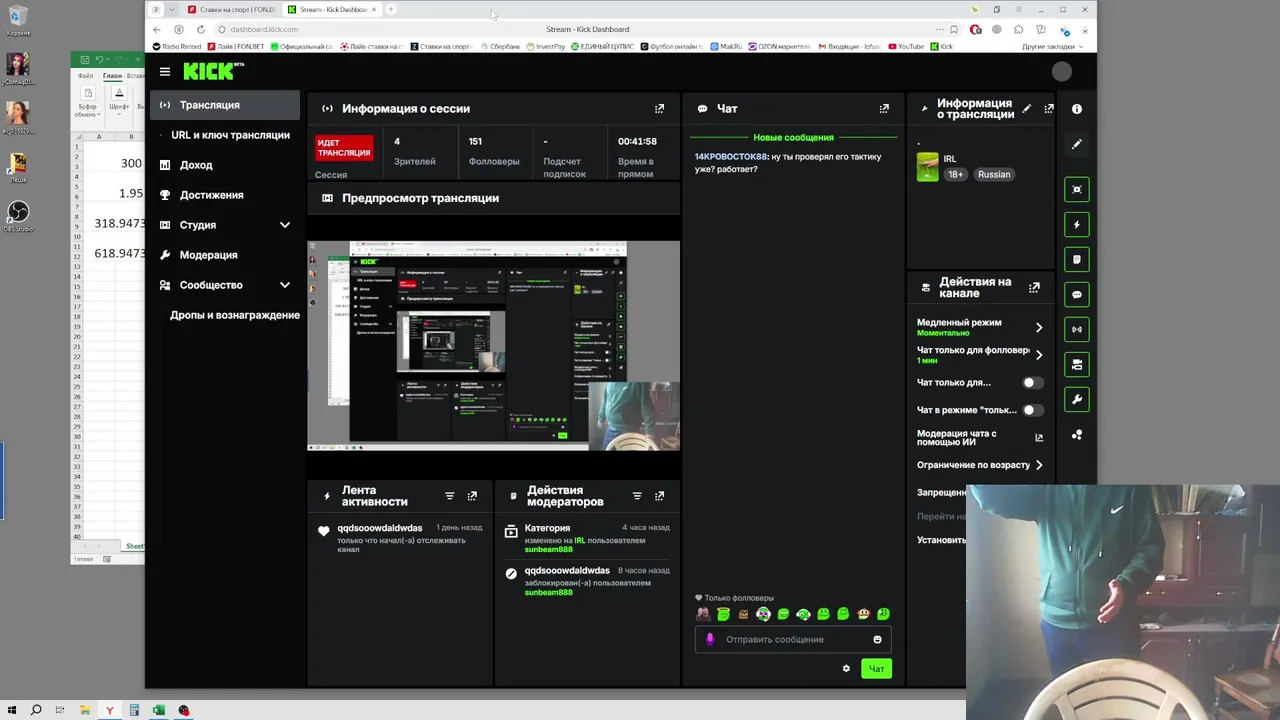This screenshot has width=1280, height=720.
Task: Click the Отправить сообщение input field
Action: tap(792, 640)
